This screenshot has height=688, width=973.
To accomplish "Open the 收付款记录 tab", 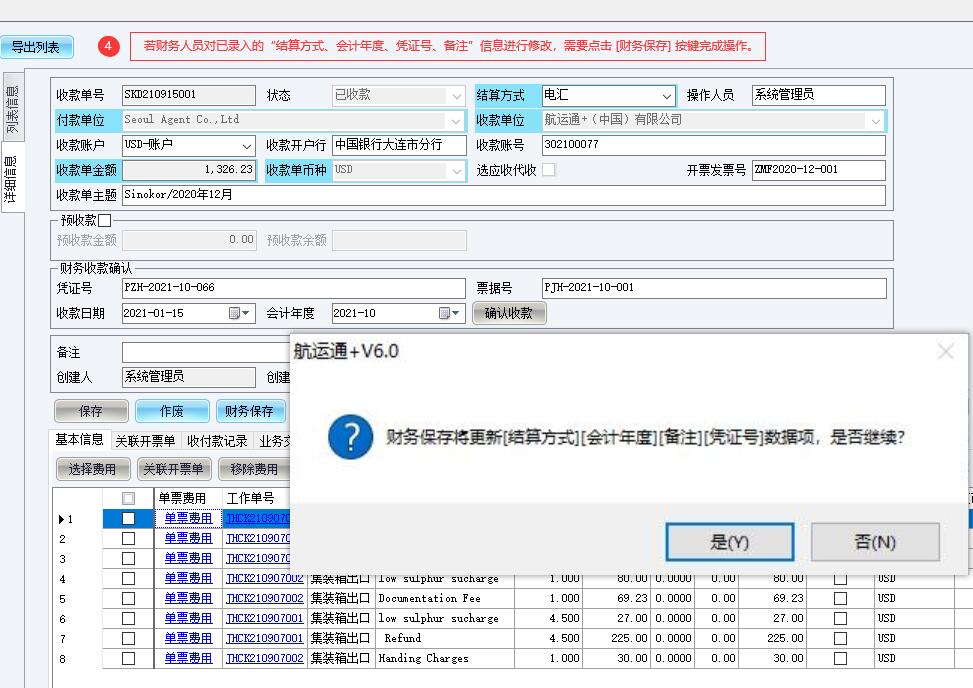I will pyautogui.click(x=217, y=441).
